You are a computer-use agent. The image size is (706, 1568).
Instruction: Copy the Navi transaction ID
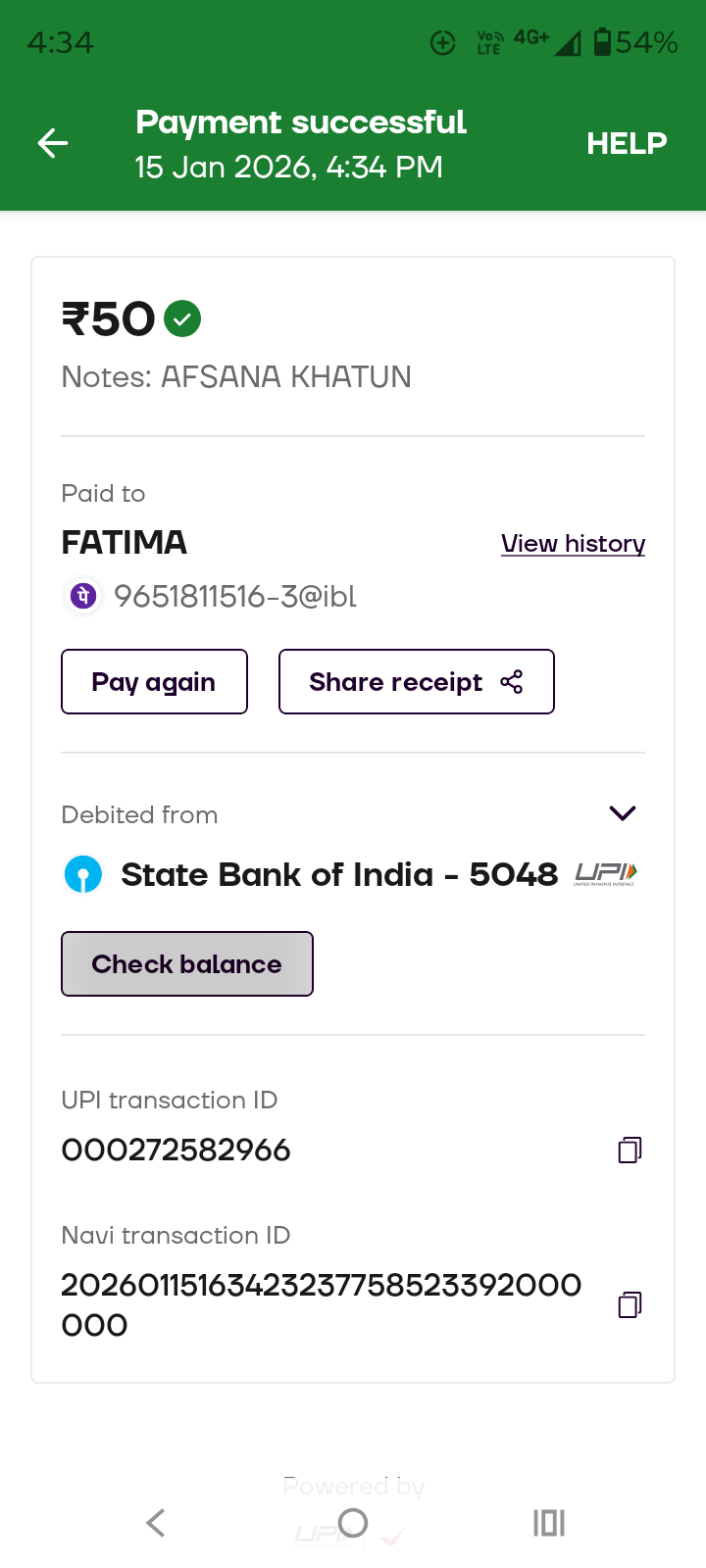coord(630,1304)
